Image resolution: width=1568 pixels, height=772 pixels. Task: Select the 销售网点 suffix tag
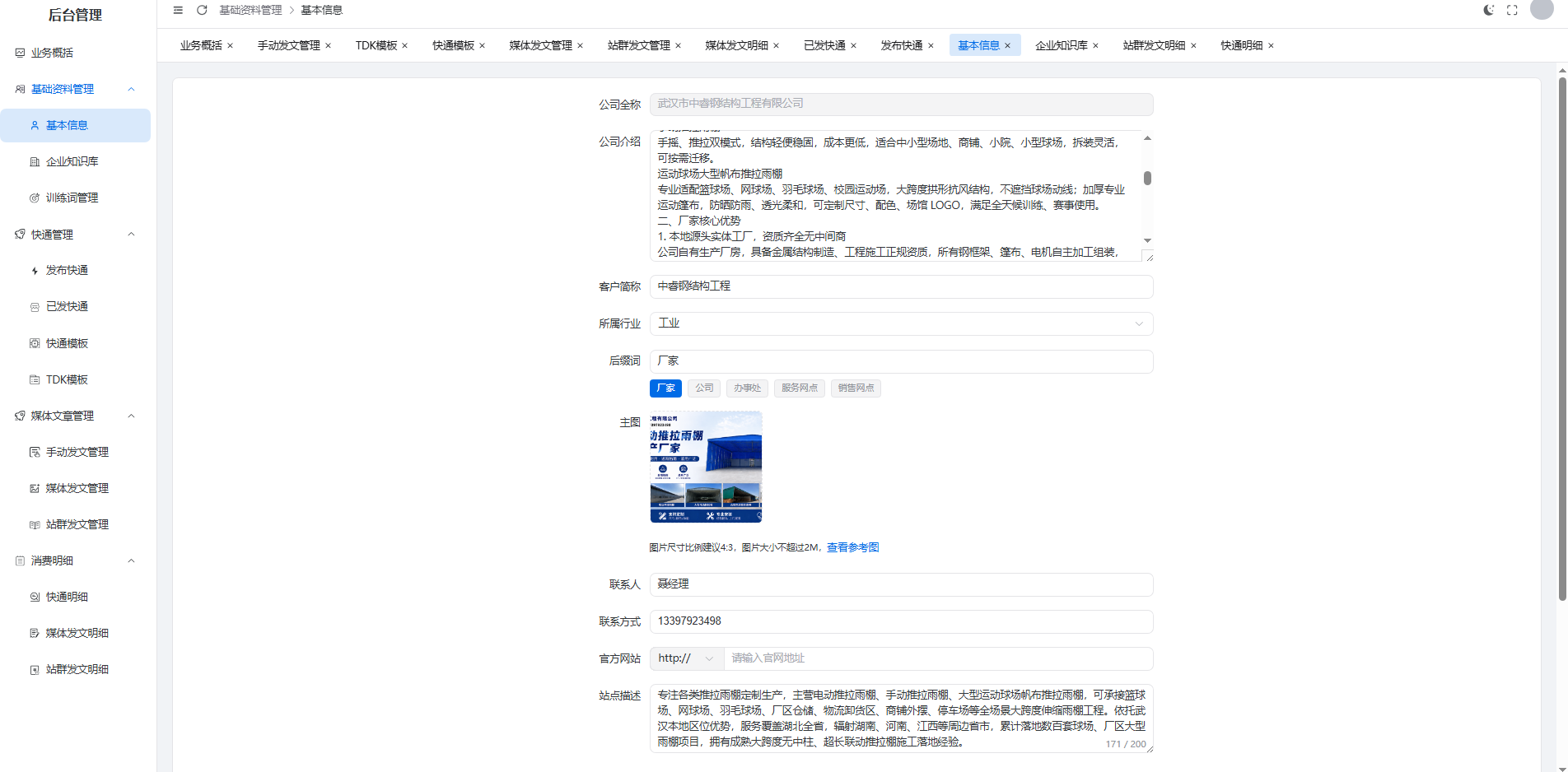(x=856, y=388)
